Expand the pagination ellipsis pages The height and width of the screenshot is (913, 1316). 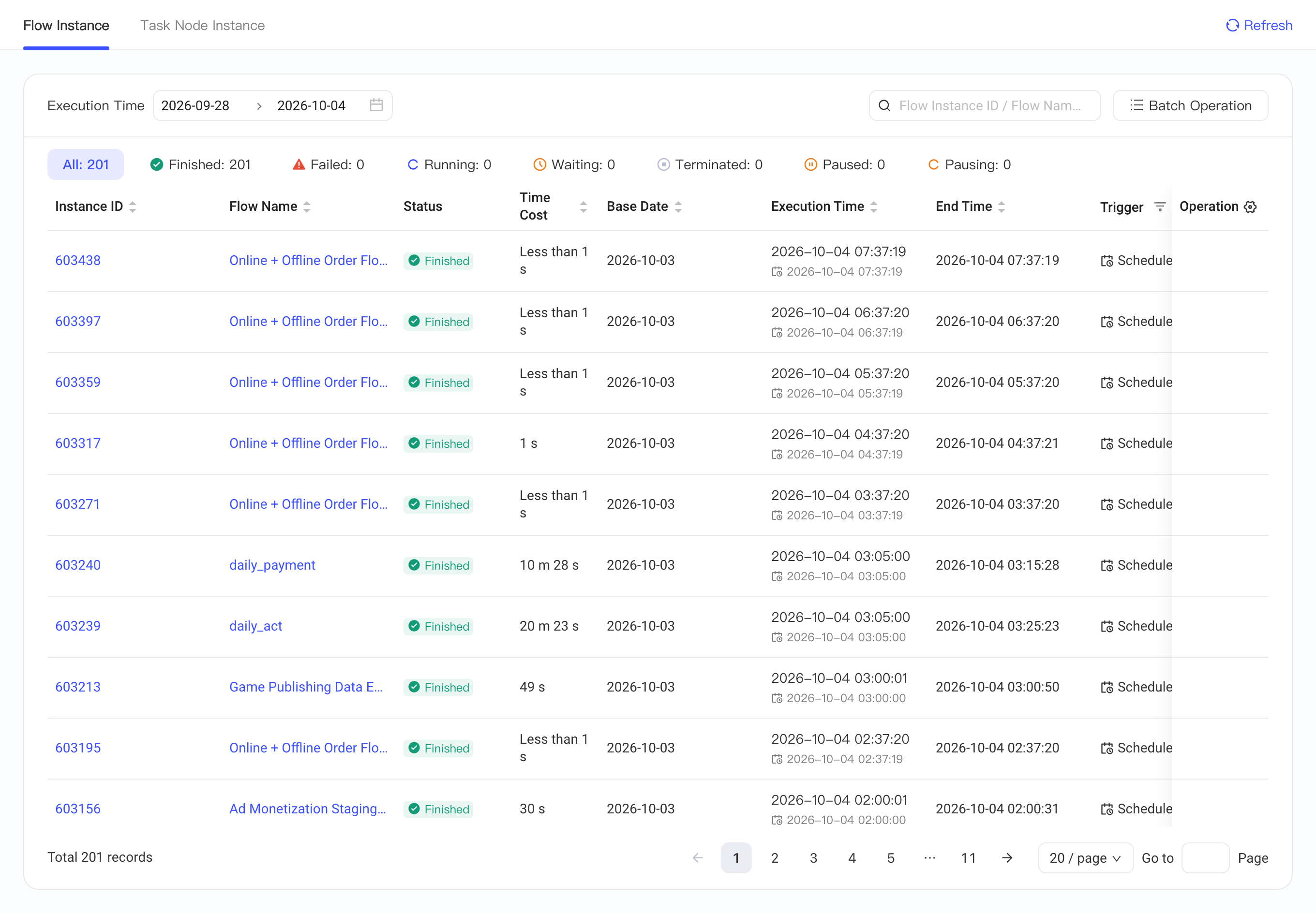pyautogui.click(x=929, y=857)
